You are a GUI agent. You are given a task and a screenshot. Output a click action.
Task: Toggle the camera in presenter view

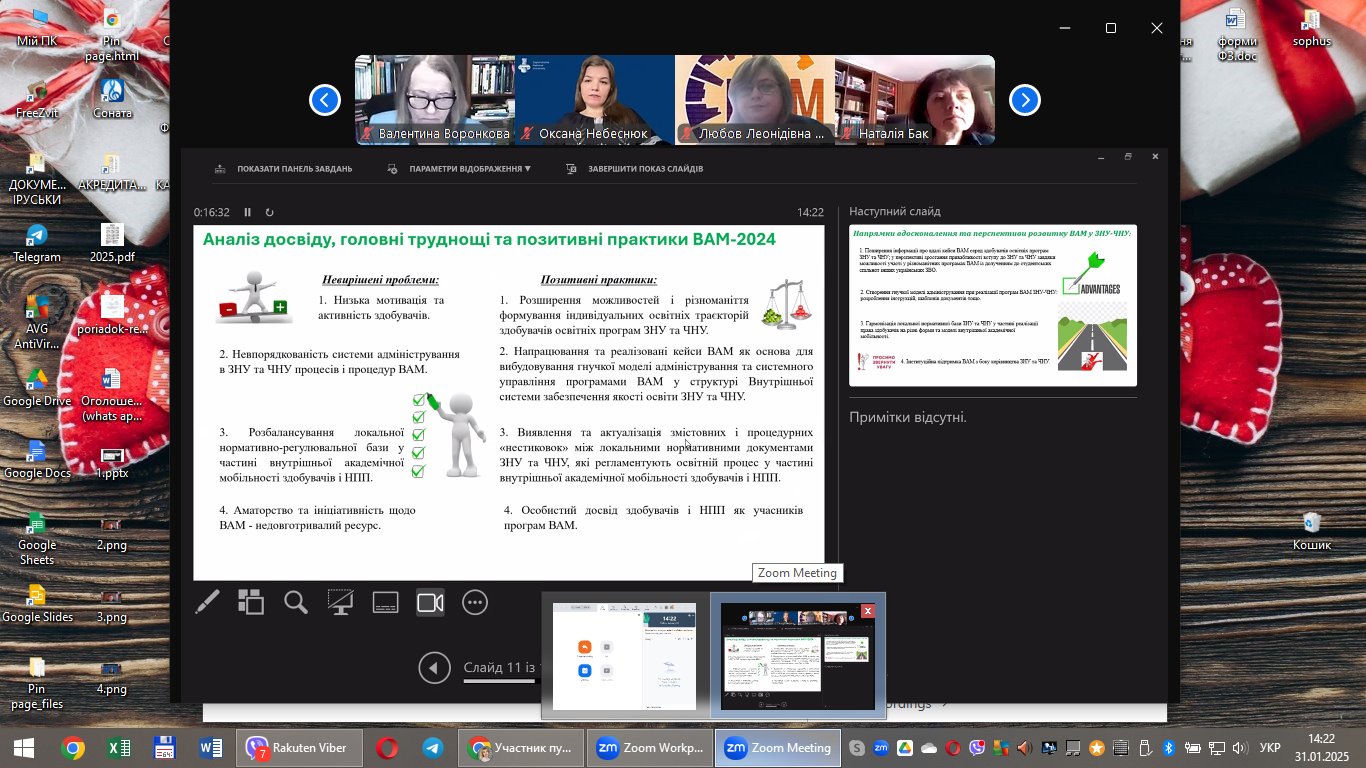pyautogui.click(x=430, y=602)
